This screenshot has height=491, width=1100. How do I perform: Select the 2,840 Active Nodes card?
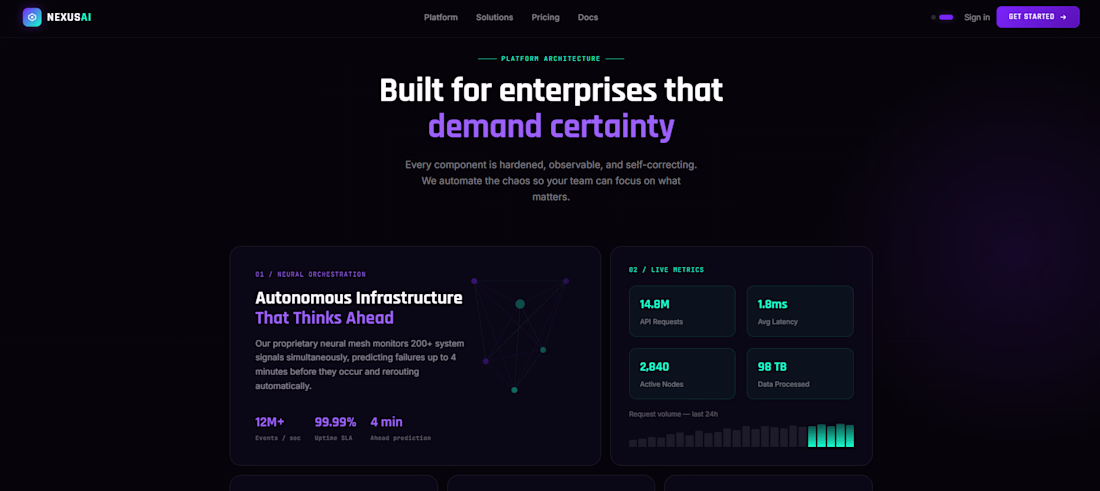682,374
